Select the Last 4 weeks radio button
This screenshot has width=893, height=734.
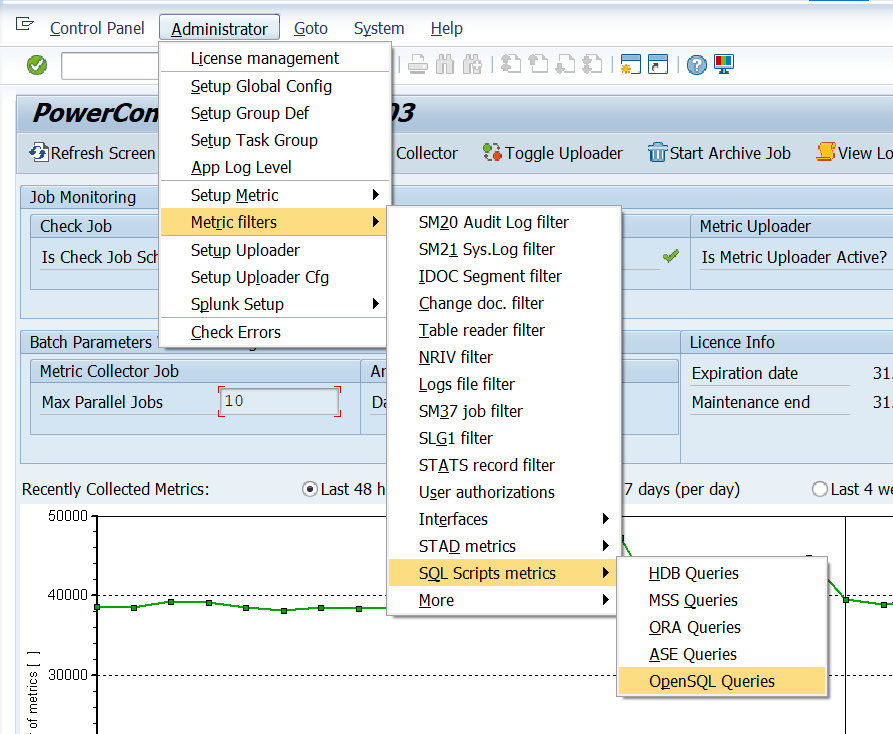820,489
